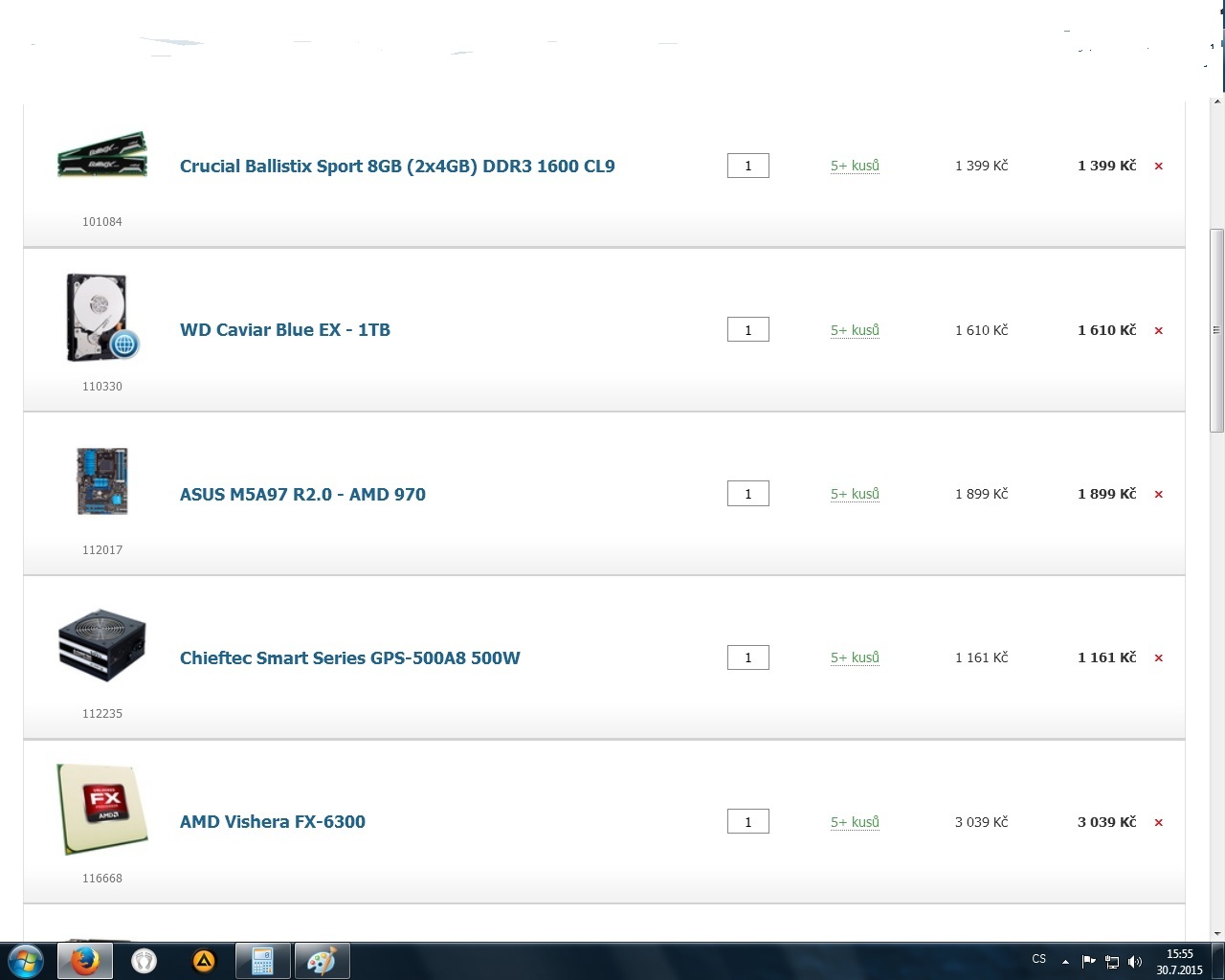Open Crucial Ballistix Sport 8GB product link
Screen dimensions: 1225x980
(x=397, y=166)
